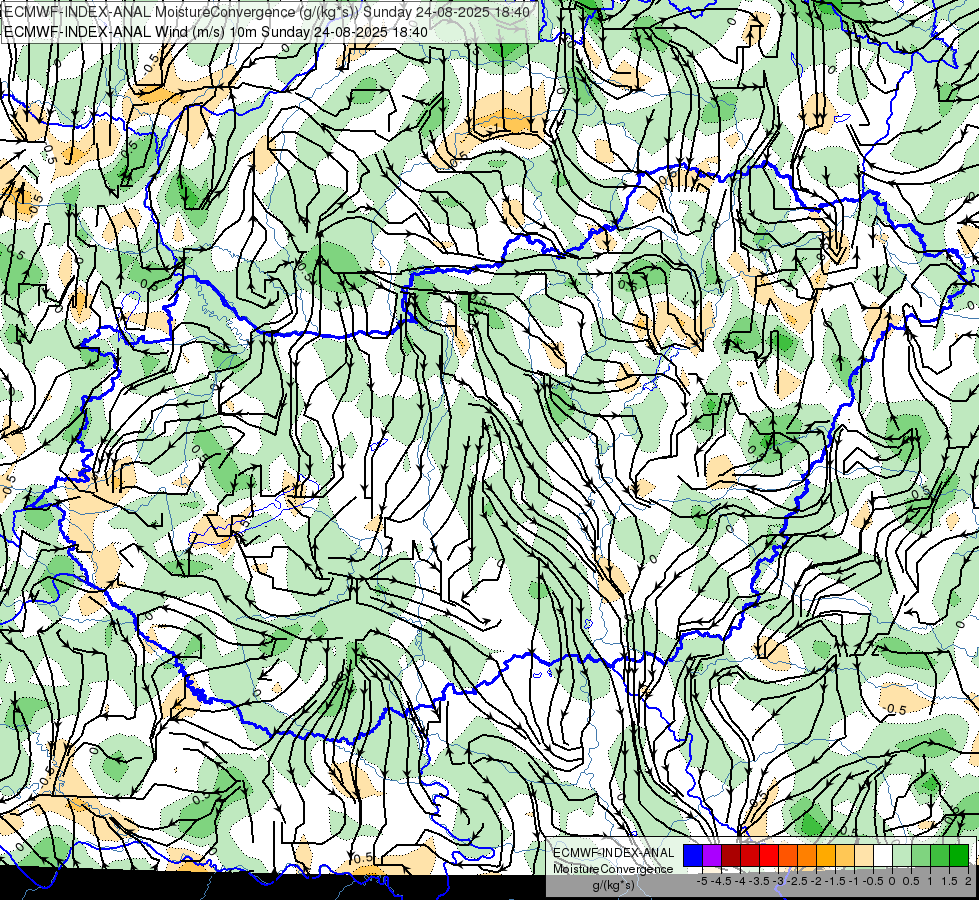
Task: Click the legend scale label -1
Action: [854, 881]
